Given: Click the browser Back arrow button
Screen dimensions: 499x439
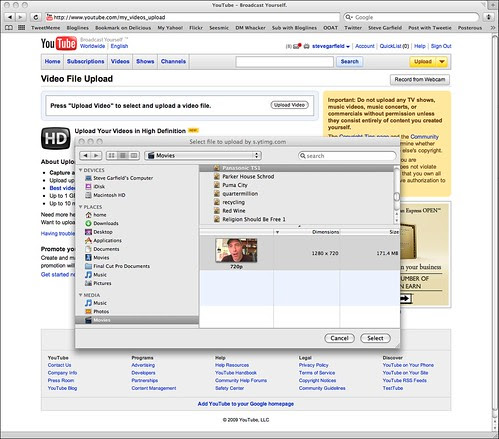Looking at the screenshot, I should pos(10,17).
